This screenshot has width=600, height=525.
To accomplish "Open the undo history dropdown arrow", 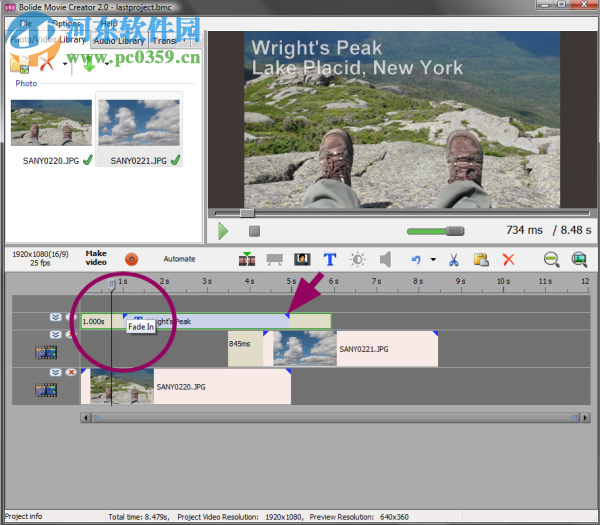I will (x=433, y=259).
